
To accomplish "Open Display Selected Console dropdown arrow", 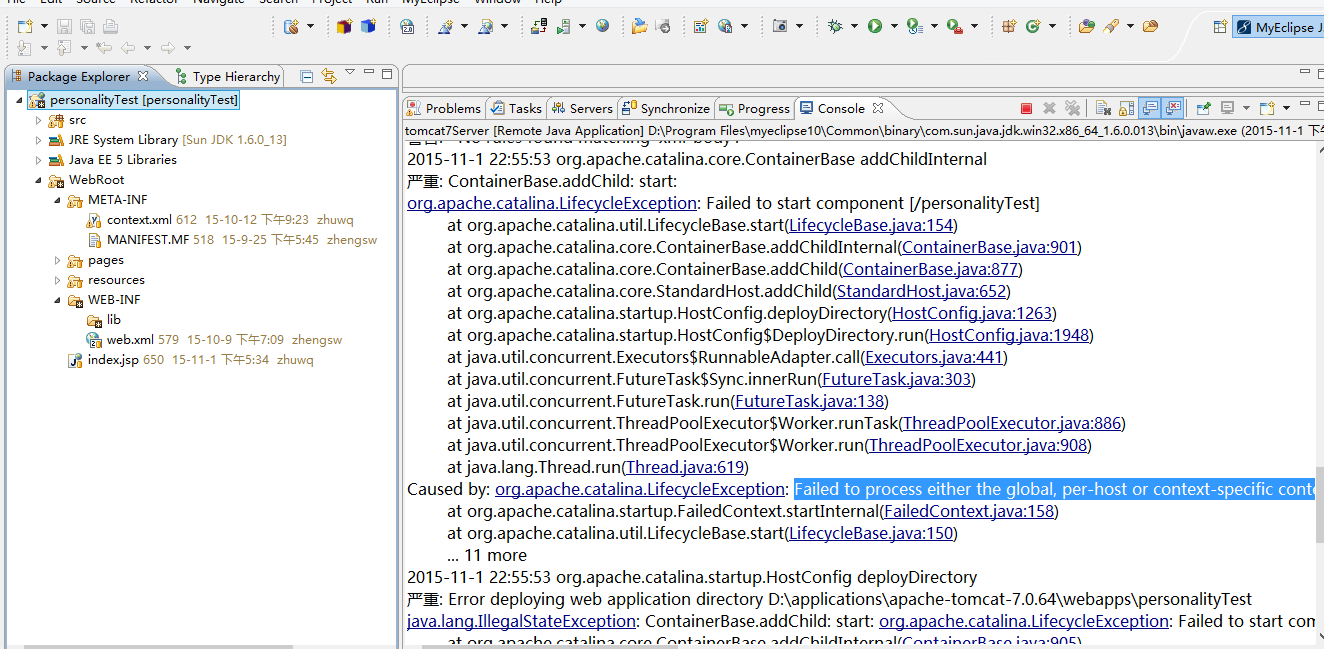I will (1245, 108).
